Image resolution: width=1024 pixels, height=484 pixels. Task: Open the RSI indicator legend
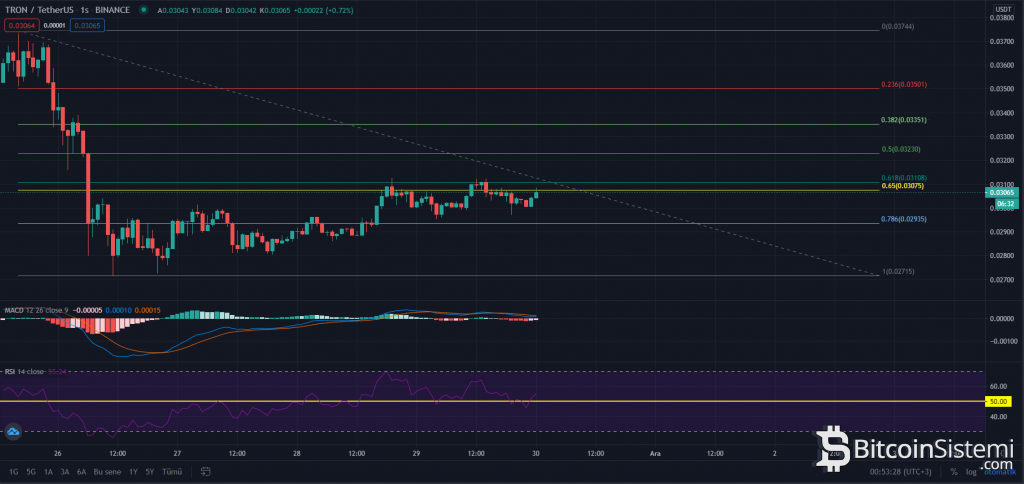pyautogui.click(x=24, y=371)
